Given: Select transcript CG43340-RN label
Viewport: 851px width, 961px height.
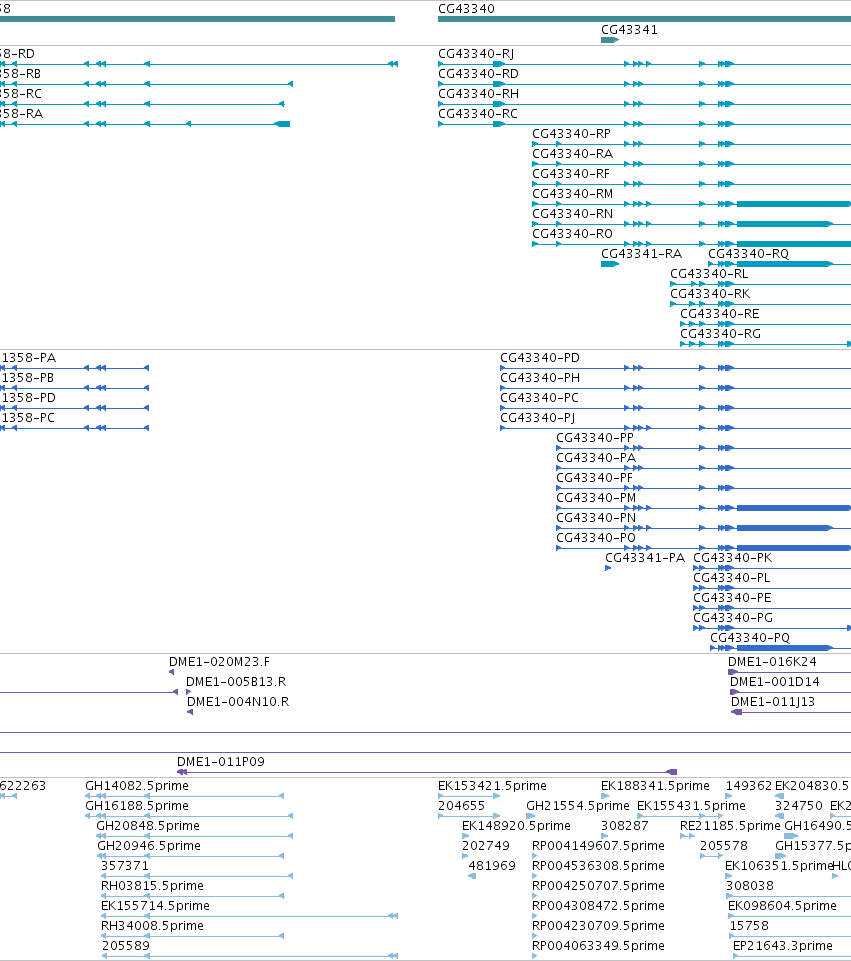Looking at the screenshot, I should (x=572, y=214).
